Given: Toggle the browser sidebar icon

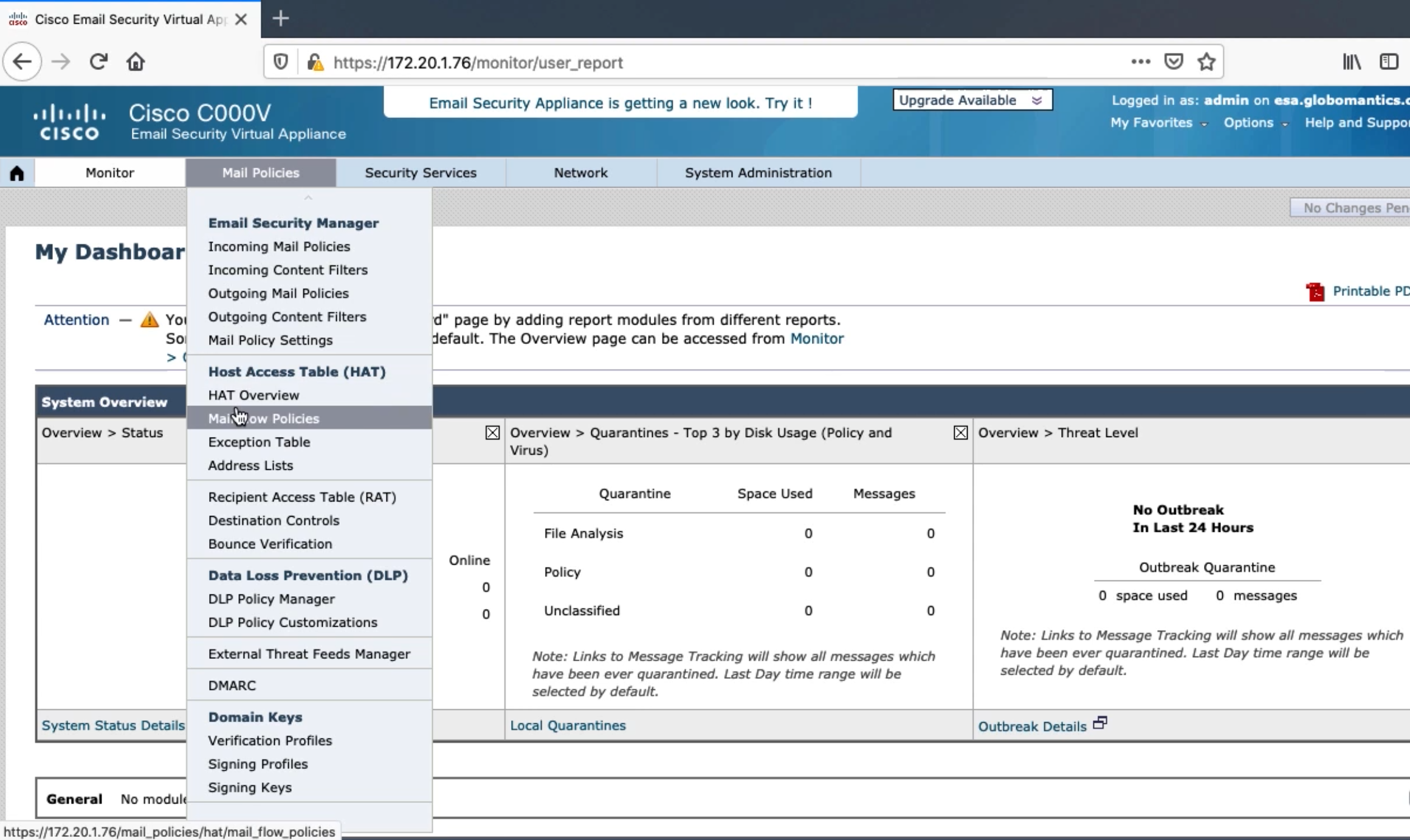Looking at the screenshot, I should pos(1389,61).
